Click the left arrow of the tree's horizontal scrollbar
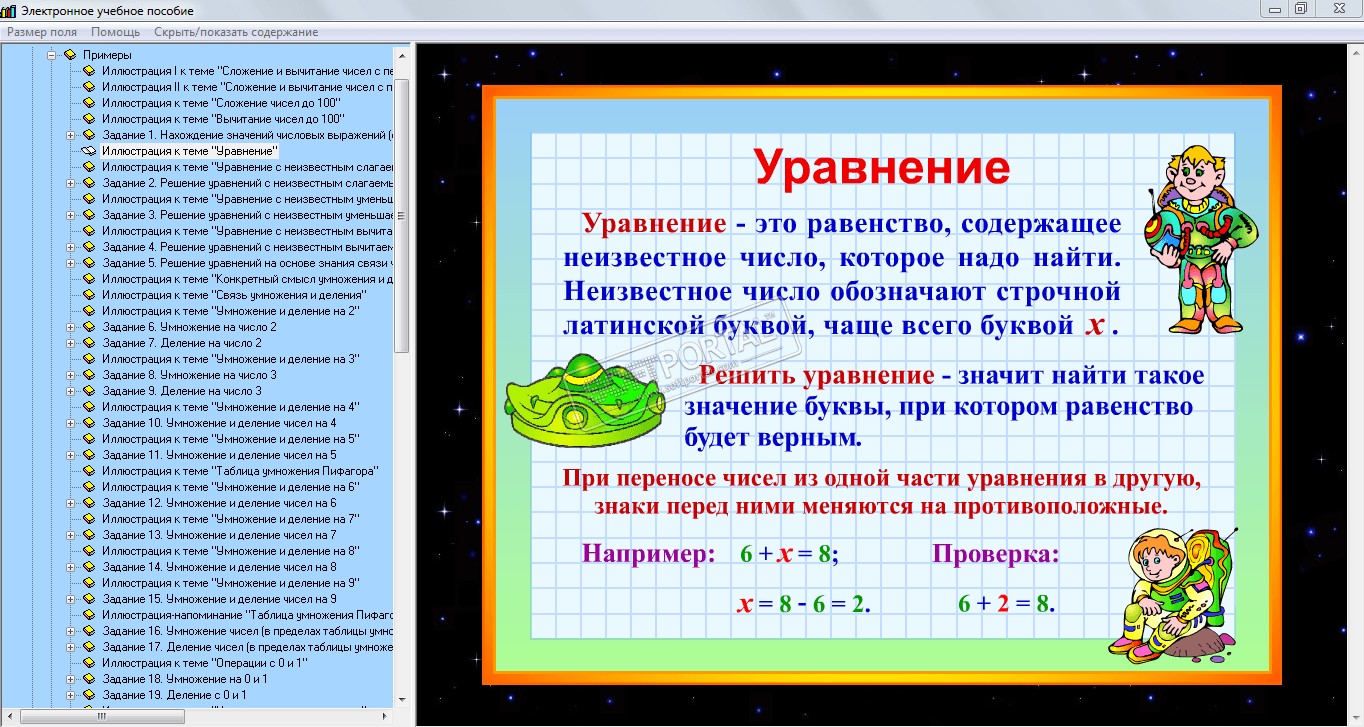1364x727 pixels. click(x=9, y=716)
